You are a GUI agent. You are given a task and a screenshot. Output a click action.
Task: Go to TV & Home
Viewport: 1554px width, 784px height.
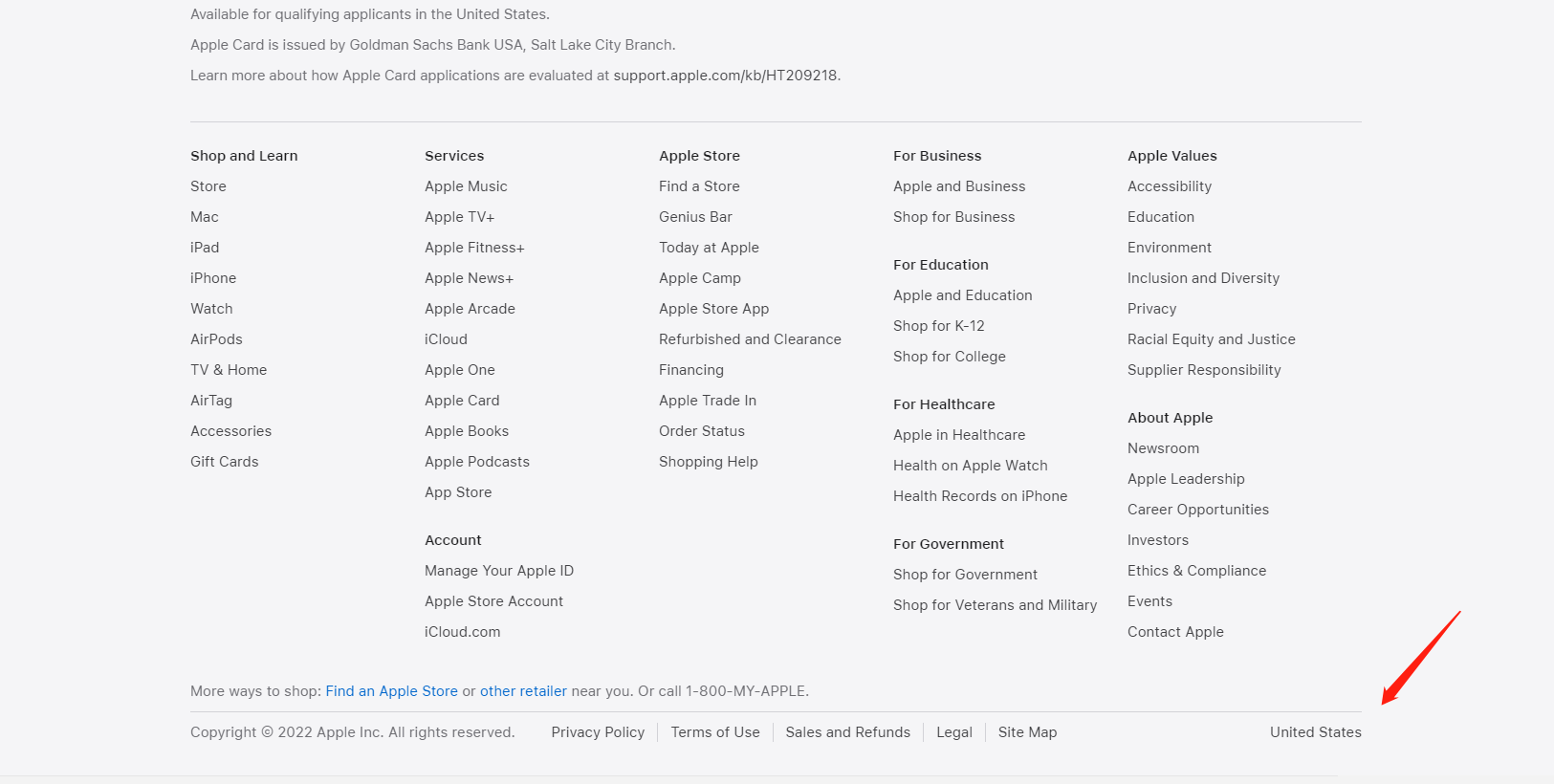(x=229, y=370)
